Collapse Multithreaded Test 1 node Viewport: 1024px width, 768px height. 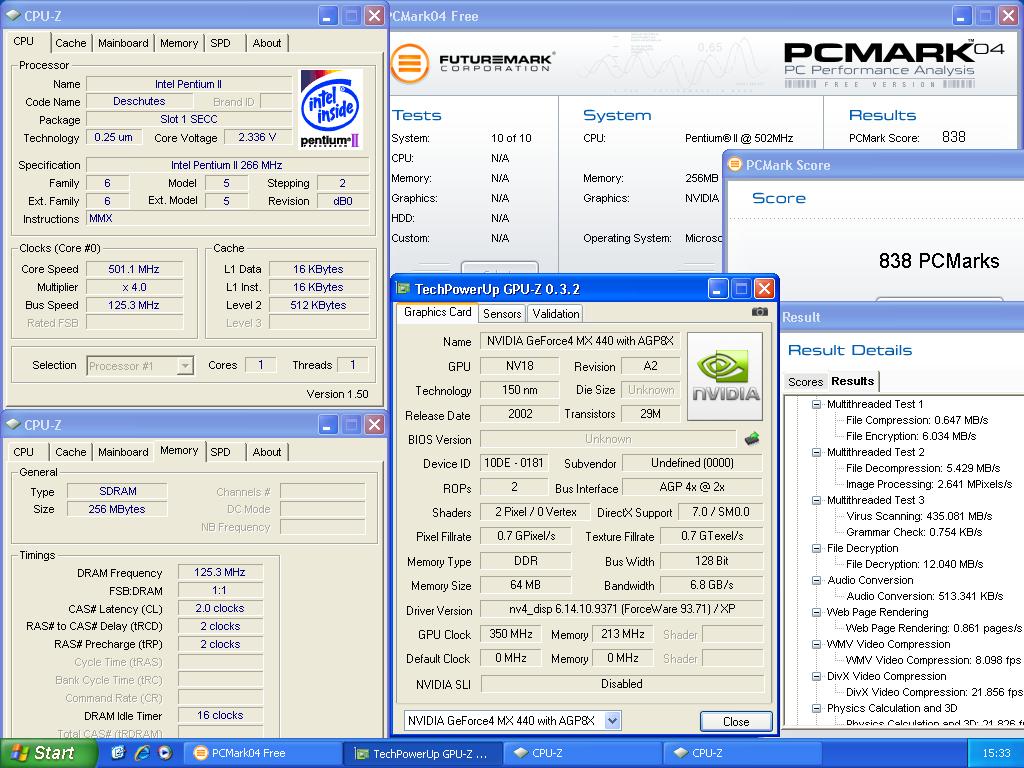(816, 404)
